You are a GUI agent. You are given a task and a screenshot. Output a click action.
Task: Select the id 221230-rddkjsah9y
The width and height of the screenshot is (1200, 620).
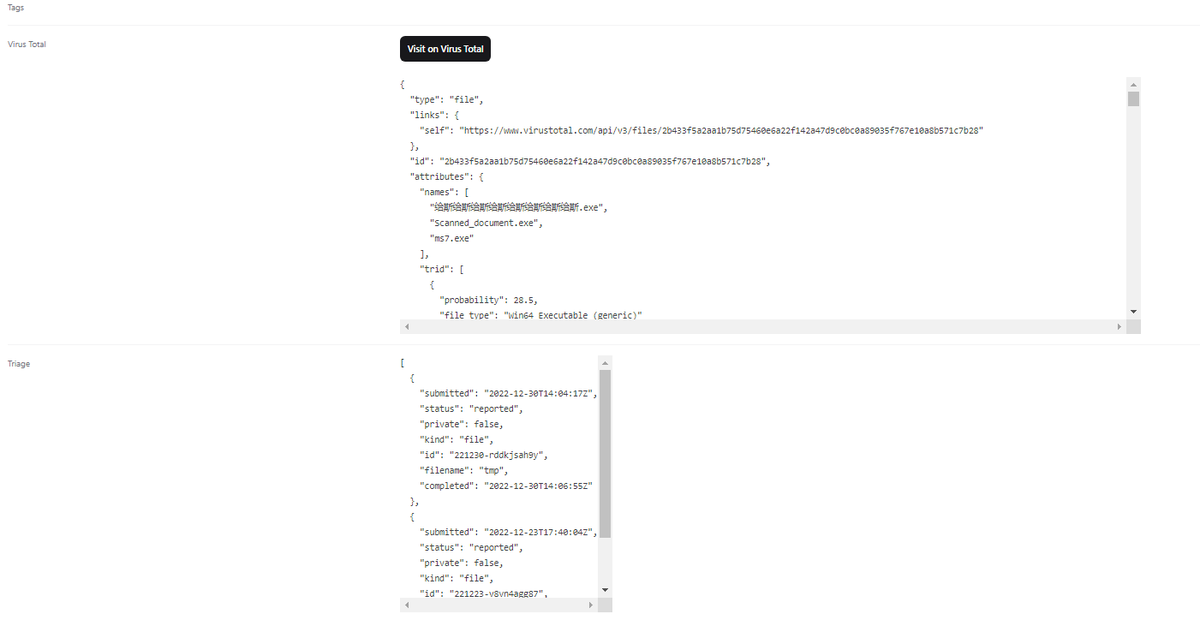click(499, 455)
